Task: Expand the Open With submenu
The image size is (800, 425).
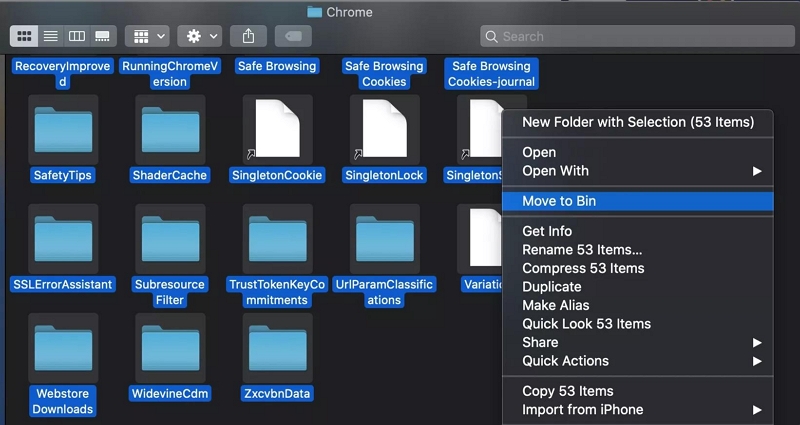Action: (638, 171)
